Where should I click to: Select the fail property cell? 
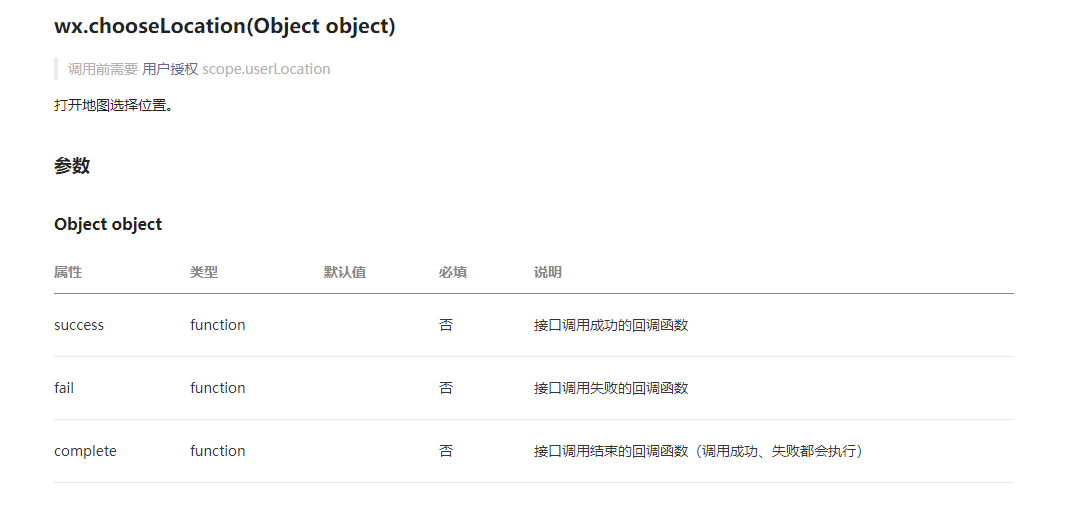tap(64, 388)
